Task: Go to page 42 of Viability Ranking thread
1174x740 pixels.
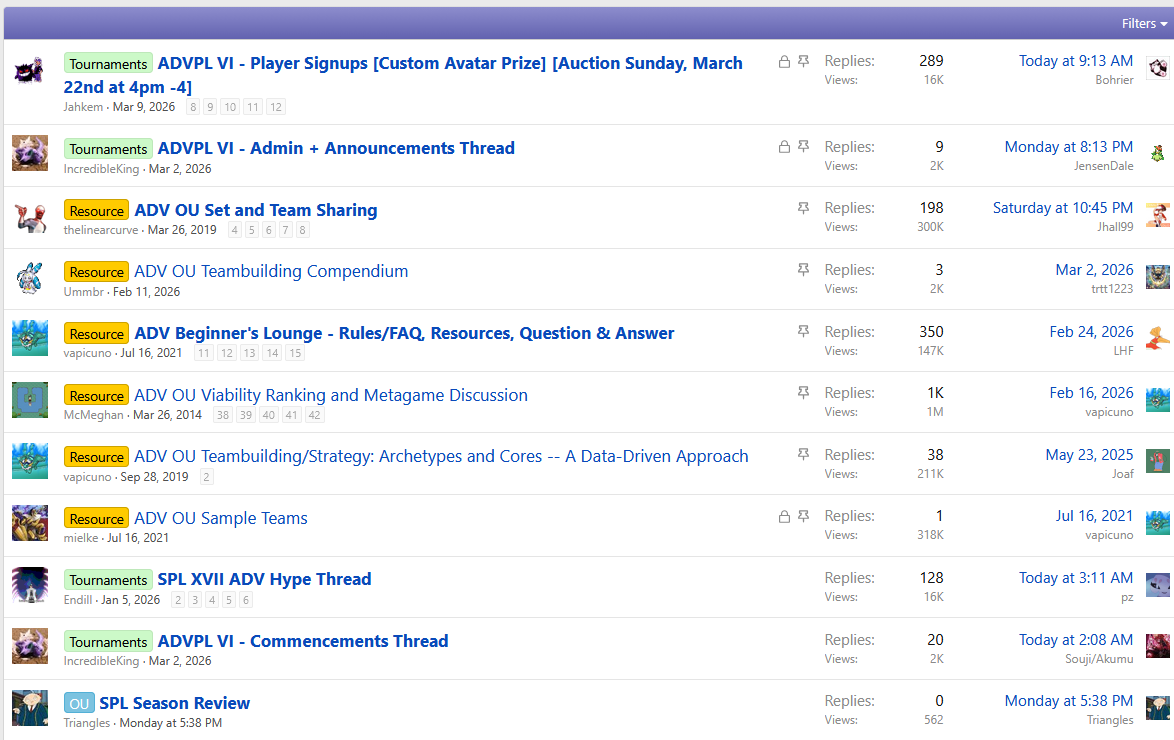Action: tap(314, 415)
